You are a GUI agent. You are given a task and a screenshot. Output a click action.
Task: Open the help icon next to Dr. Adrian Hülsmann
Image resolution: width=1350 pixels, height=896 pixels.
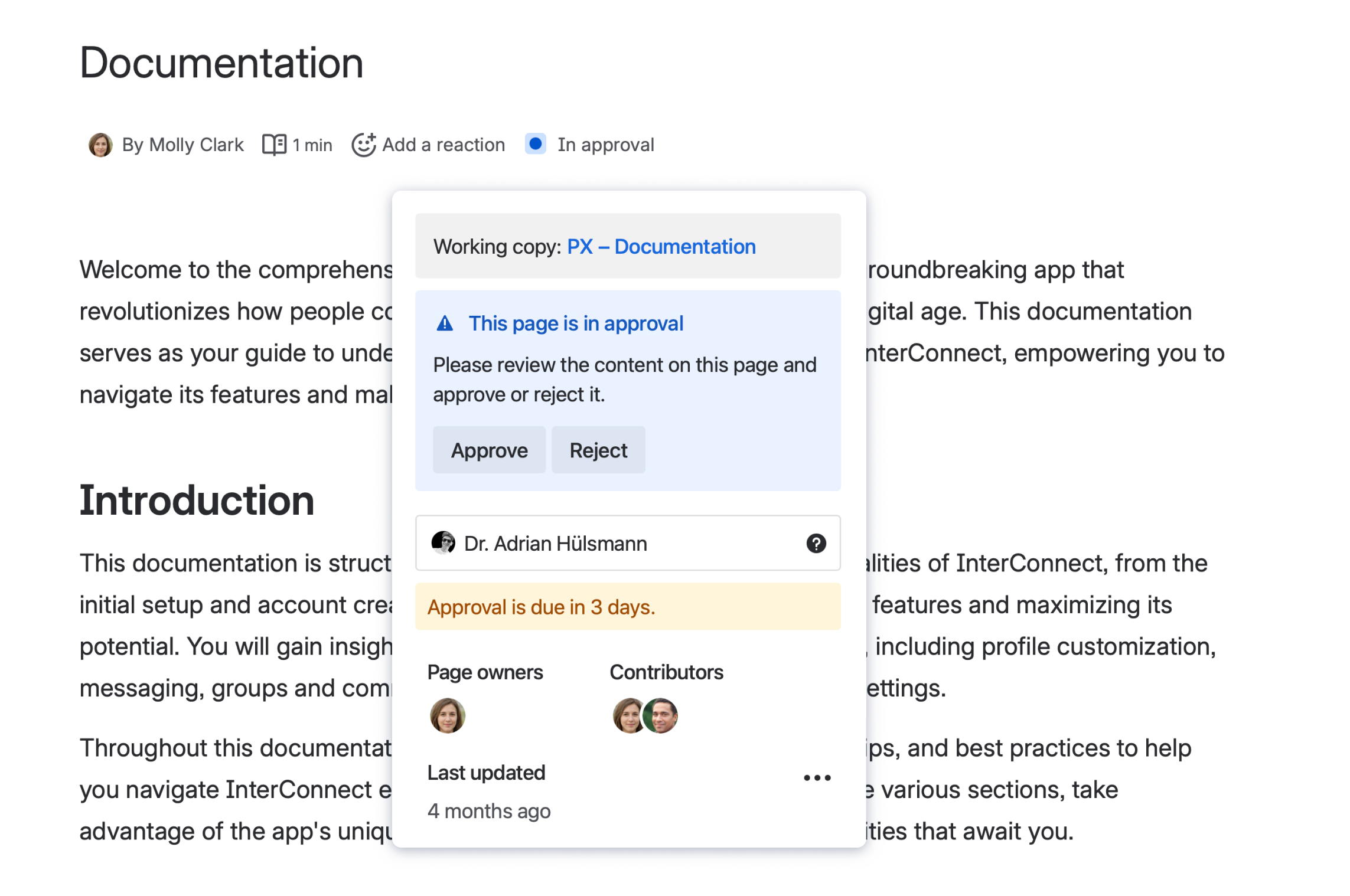click(816, 543)
